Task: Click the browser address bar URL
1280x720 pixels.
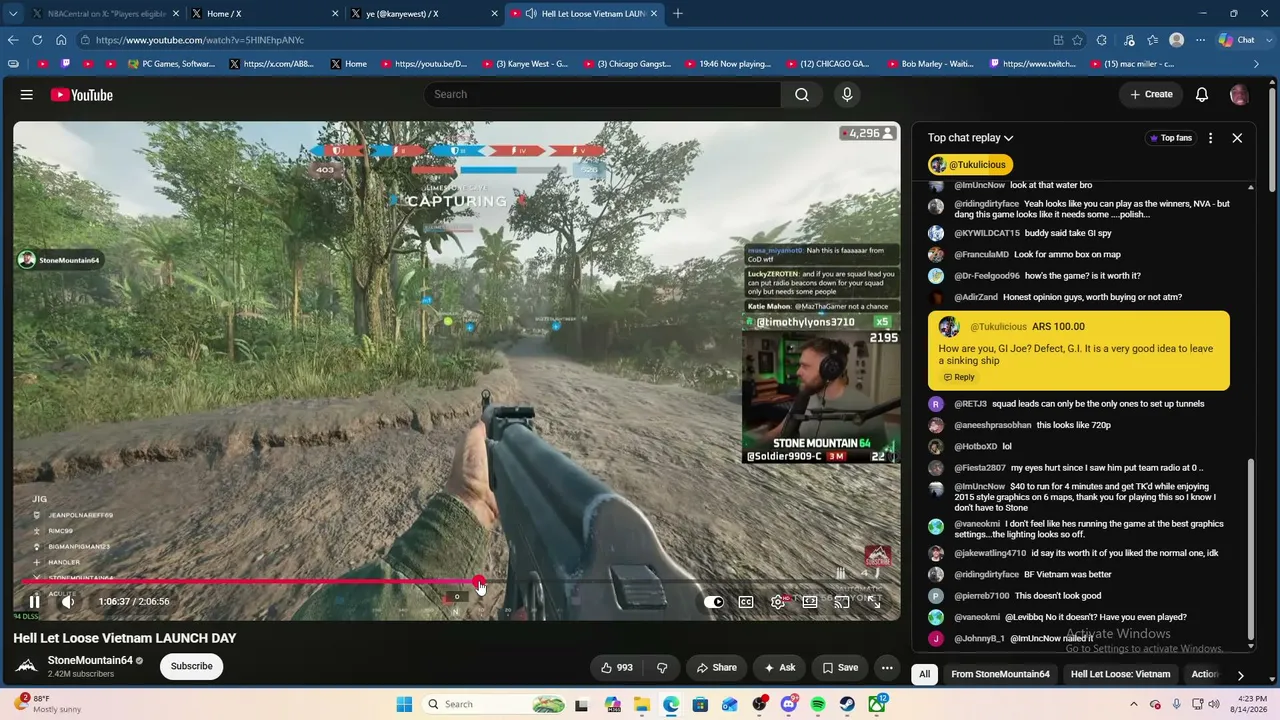Action: pyautogui.click(x=200, y=40)
